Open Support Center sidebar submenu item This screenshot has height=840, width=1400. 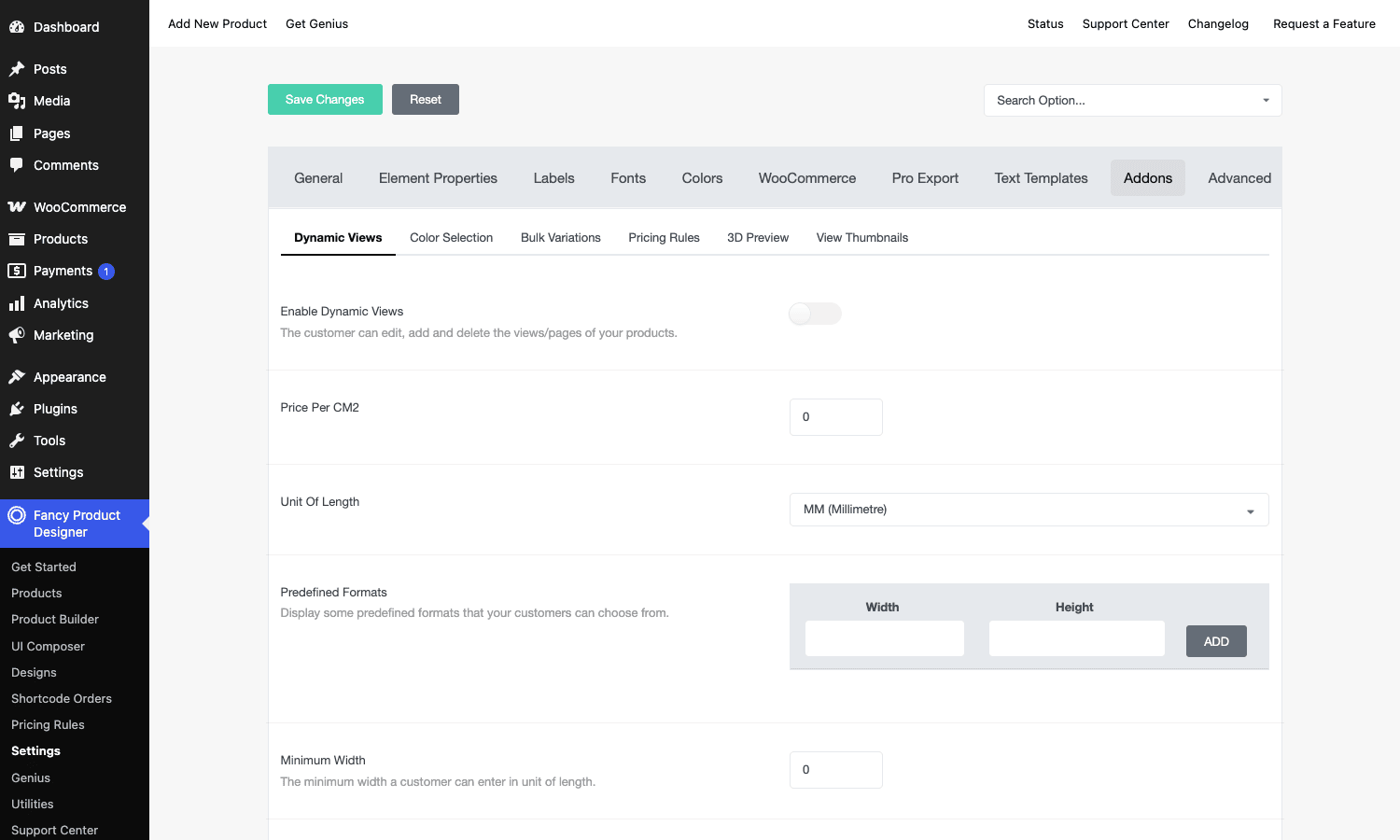54,830
